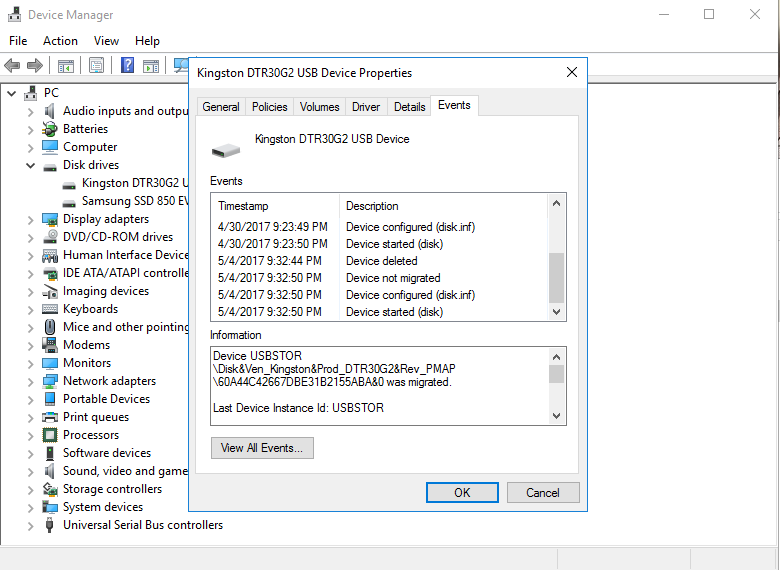780x570 pixels.
Task: Click OK in the Properties dialog
Action: pos(462,492)
